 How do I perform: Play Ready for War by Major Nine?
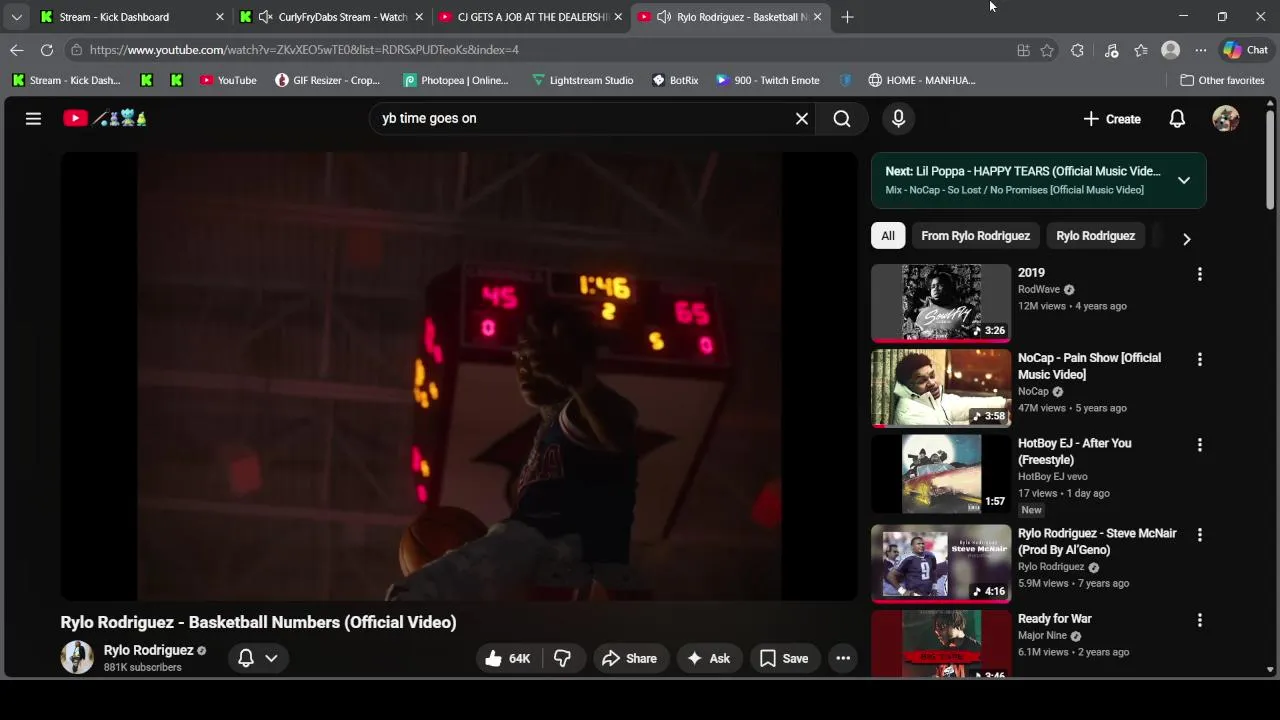941,644
